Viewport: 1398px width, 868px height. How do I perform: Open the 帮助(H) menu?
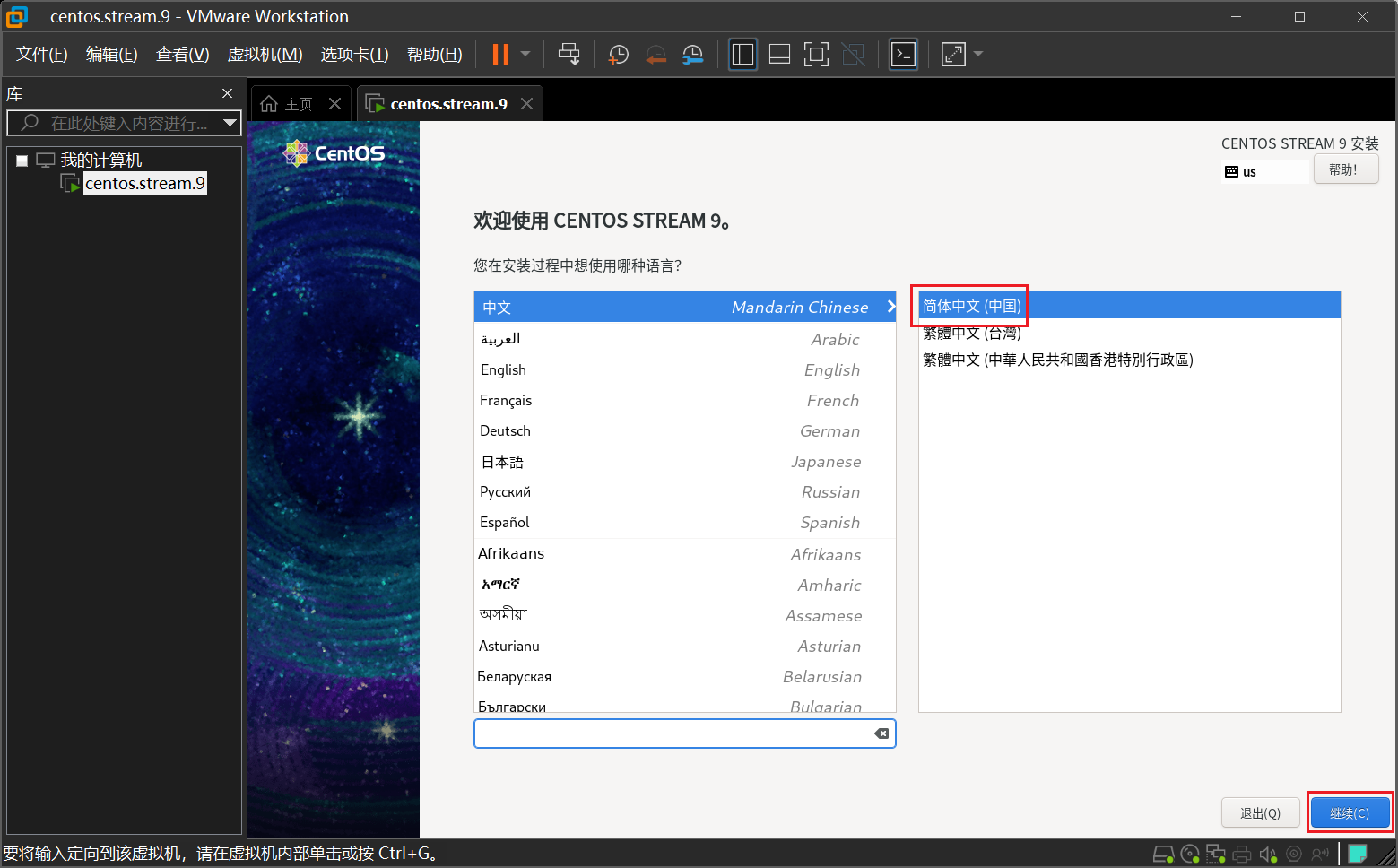(435, 54)
